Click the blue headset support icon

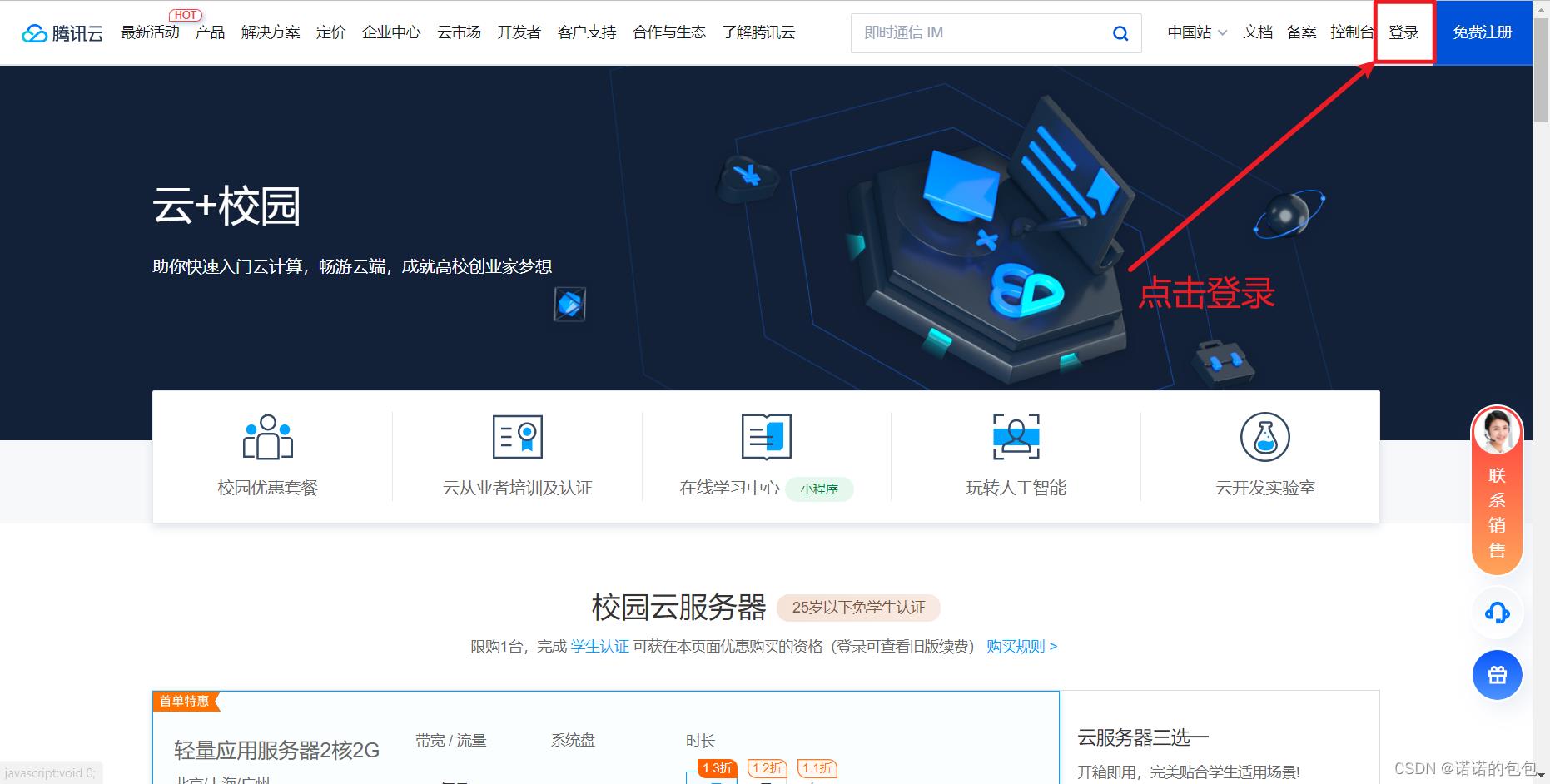click(1497, 613)
